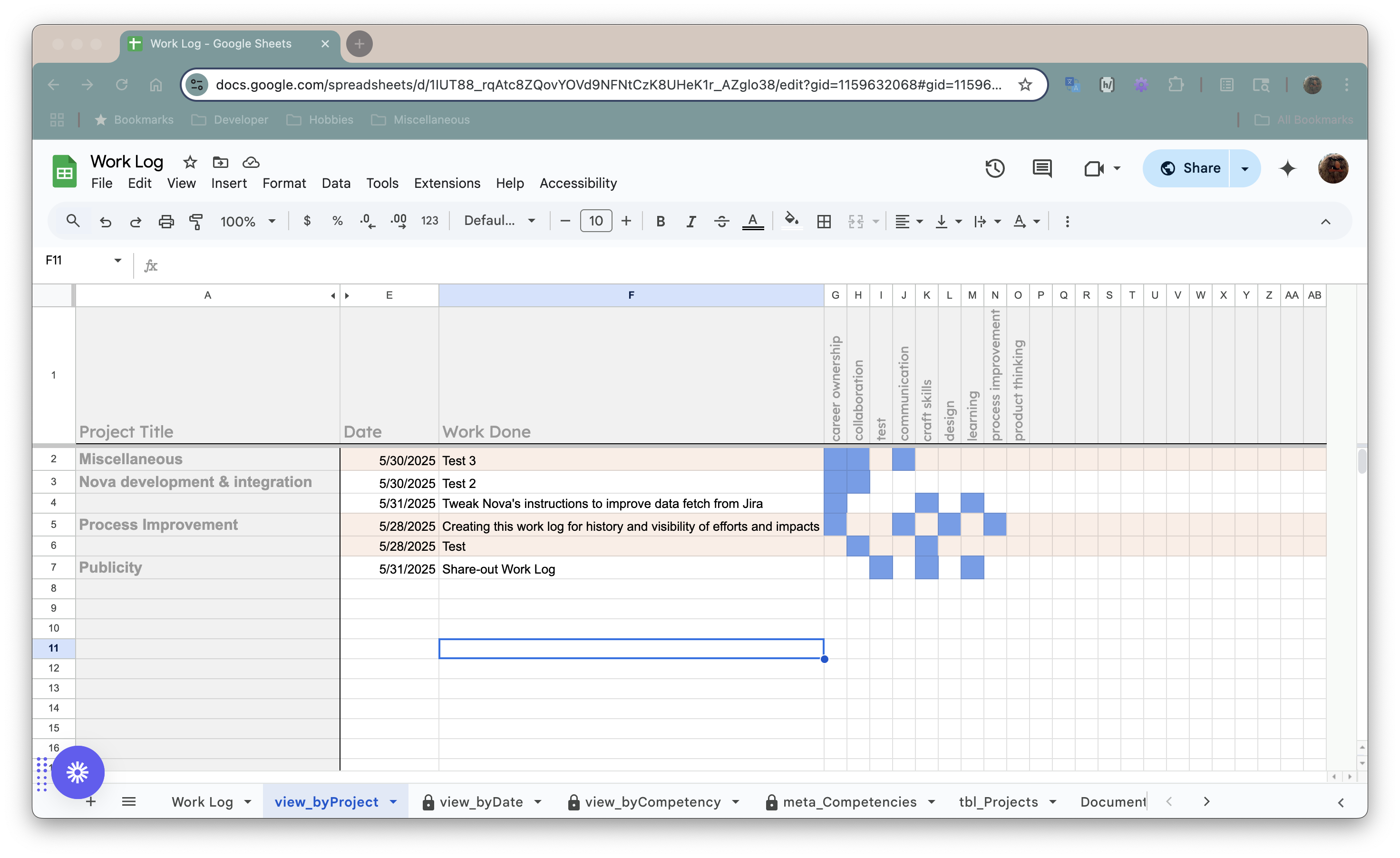
Task: Open Developer bookmarks folder
Action: click(230, 119)
